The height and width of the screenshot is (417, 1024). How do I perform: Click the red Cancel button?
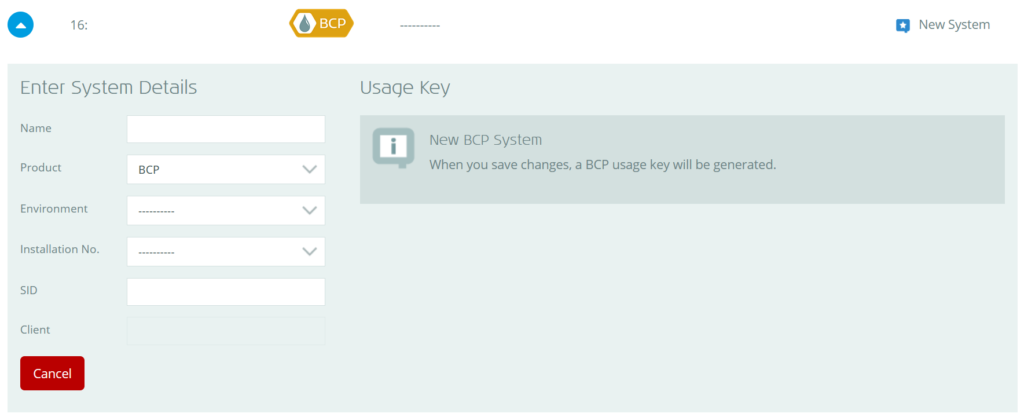click(52, 373)
